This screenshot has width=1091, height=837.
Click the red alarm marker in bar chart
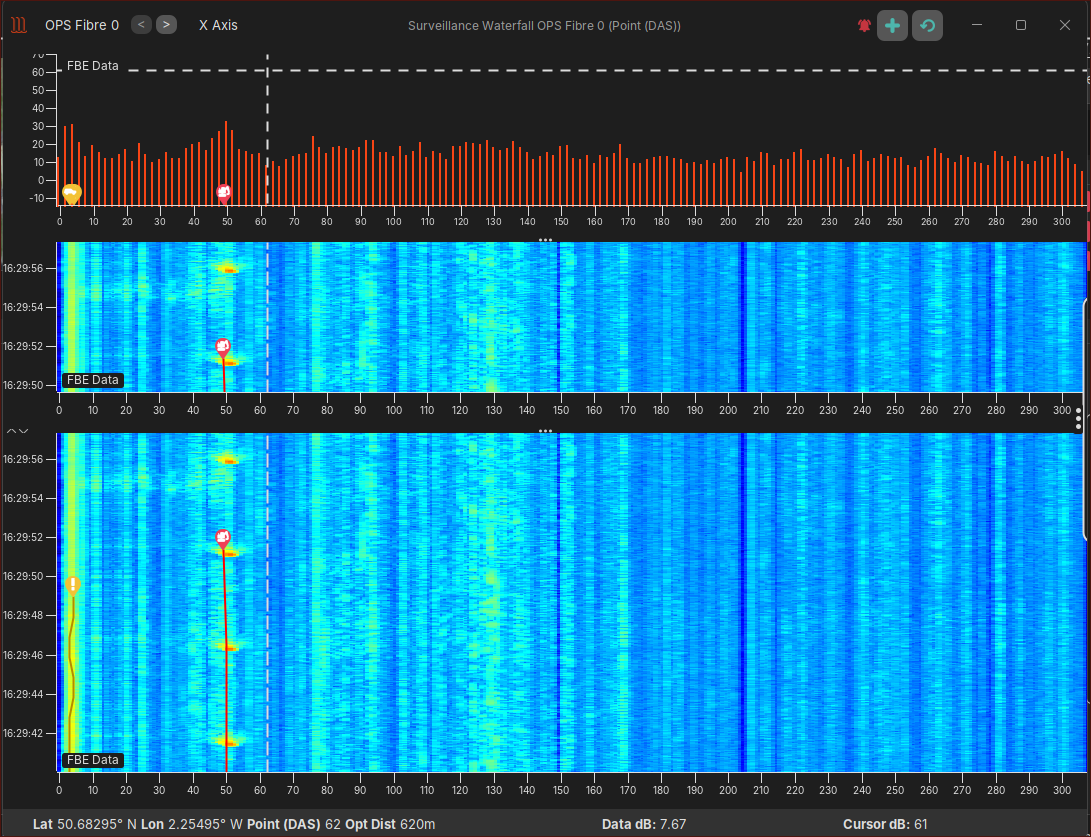coord(224,191)
